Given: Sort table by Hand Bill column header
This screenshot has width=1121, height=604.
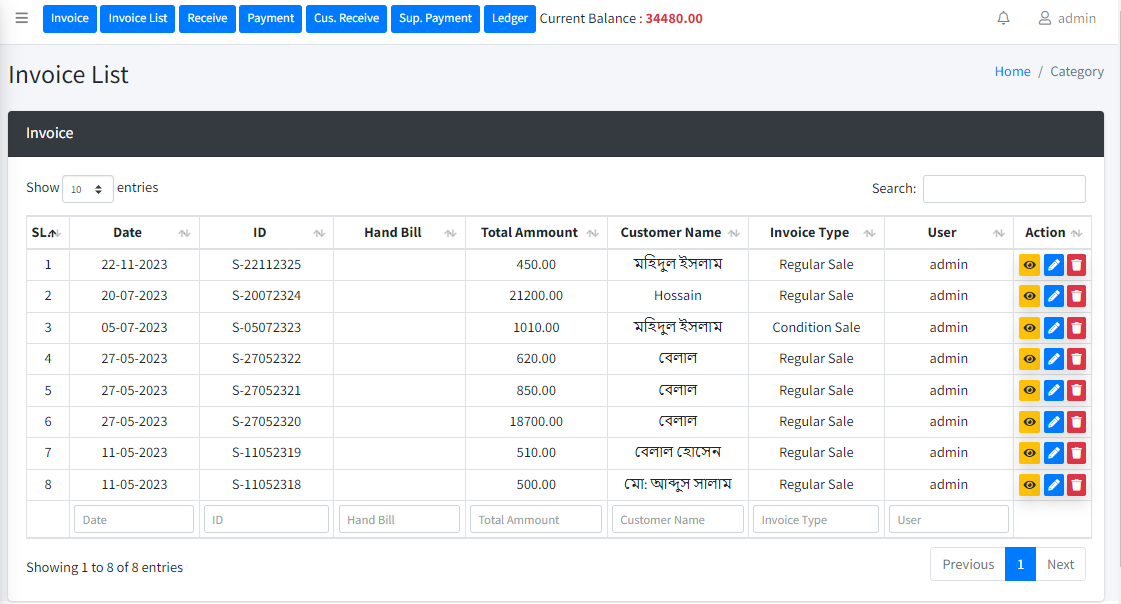Looking at the screenshot, I should coord(399,232).
